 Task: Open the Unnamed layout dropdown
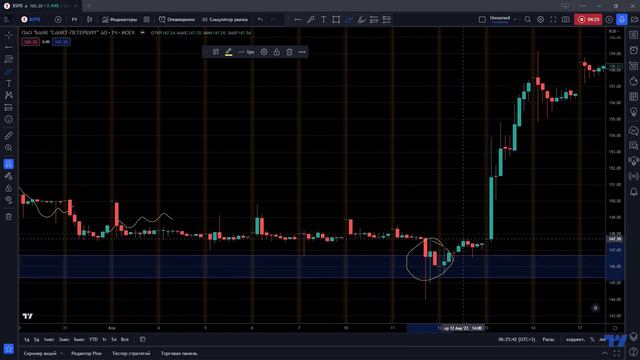(x=503, y=20)
